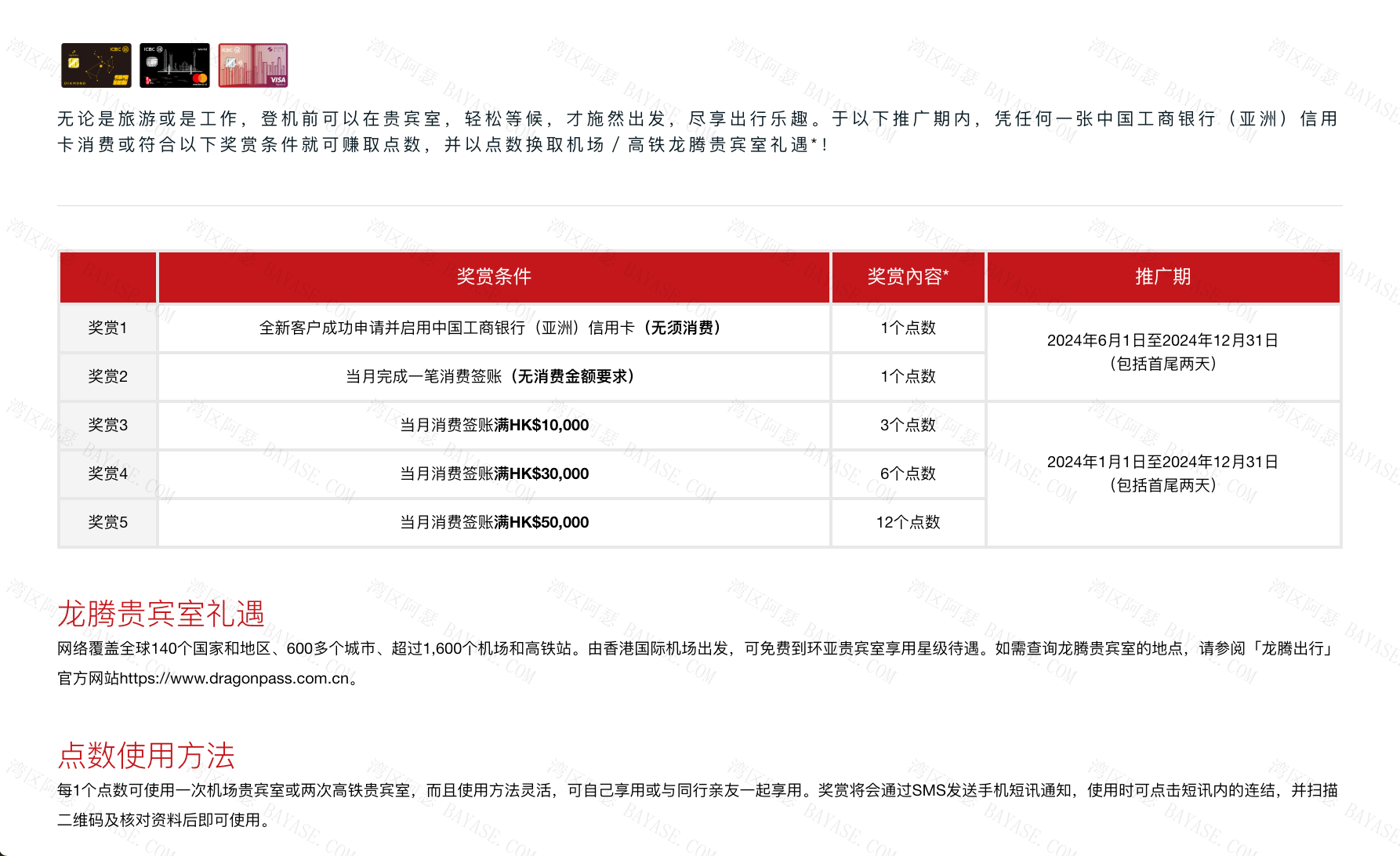The height and width of the screenshot is (856, 1400).
Task: Click the 2024年1月1日至2024年12月31日 promotion period
Action: point(1163,473)
